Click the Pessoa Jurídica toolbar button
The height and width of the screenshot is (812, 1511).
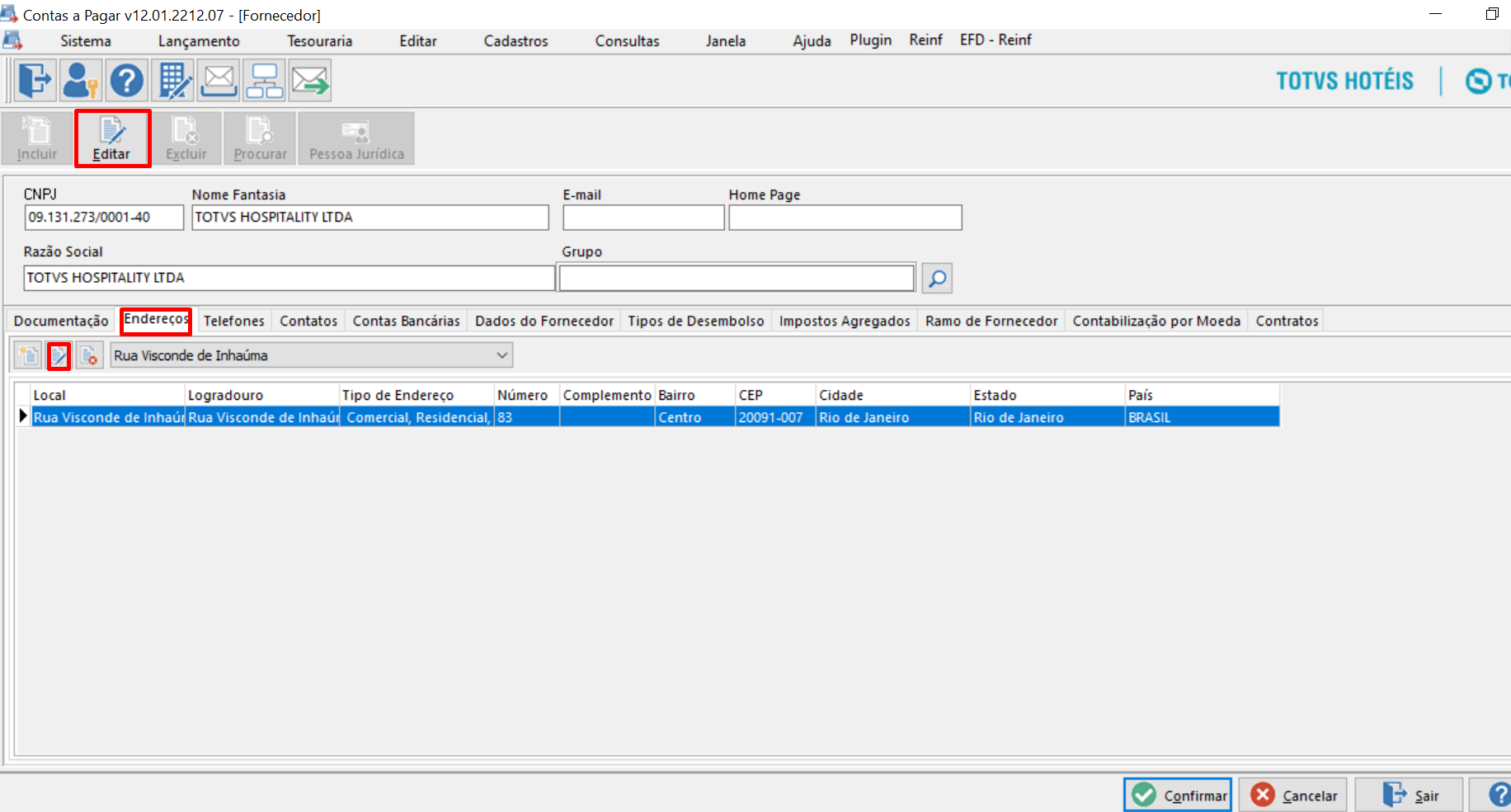point(356,138)
